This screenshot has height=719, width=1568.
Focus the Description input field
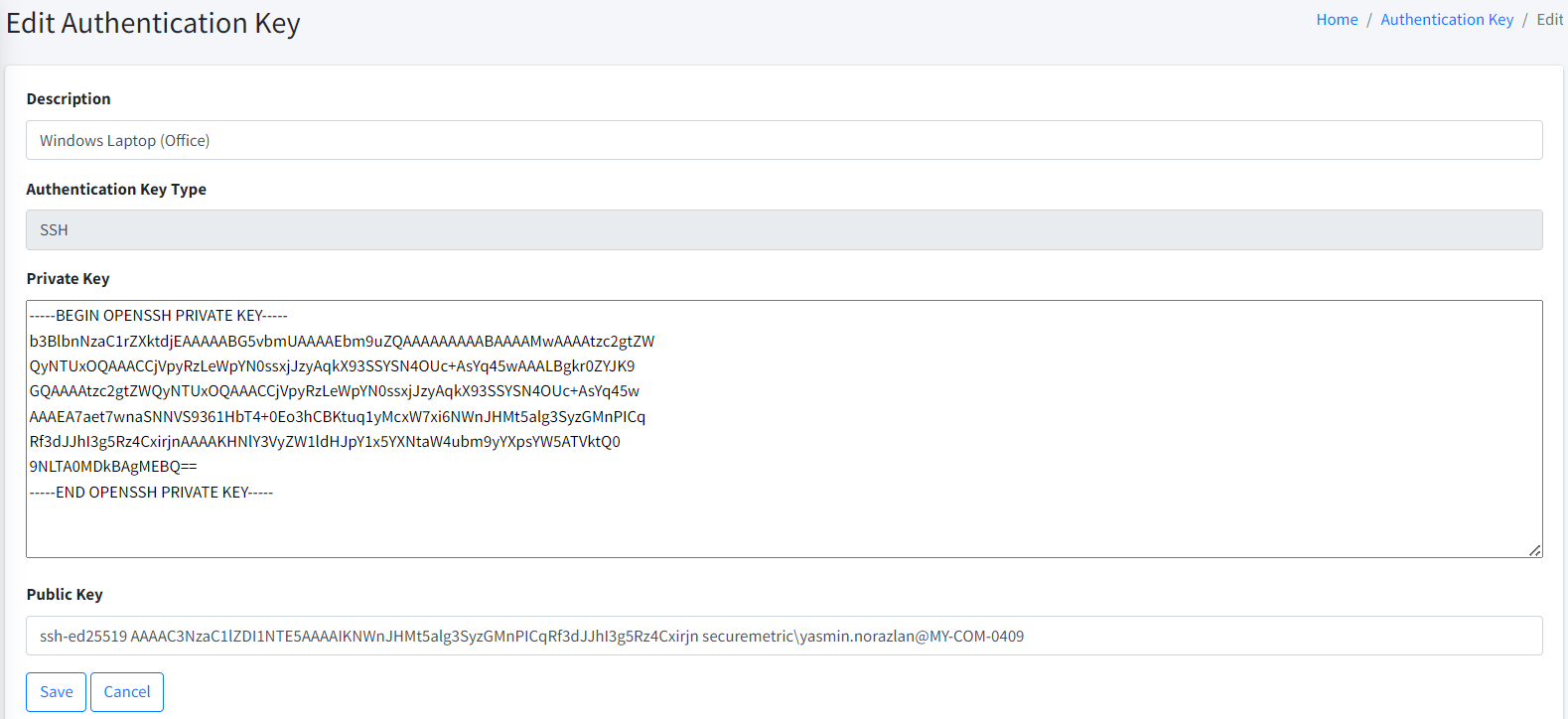point(784,140)
